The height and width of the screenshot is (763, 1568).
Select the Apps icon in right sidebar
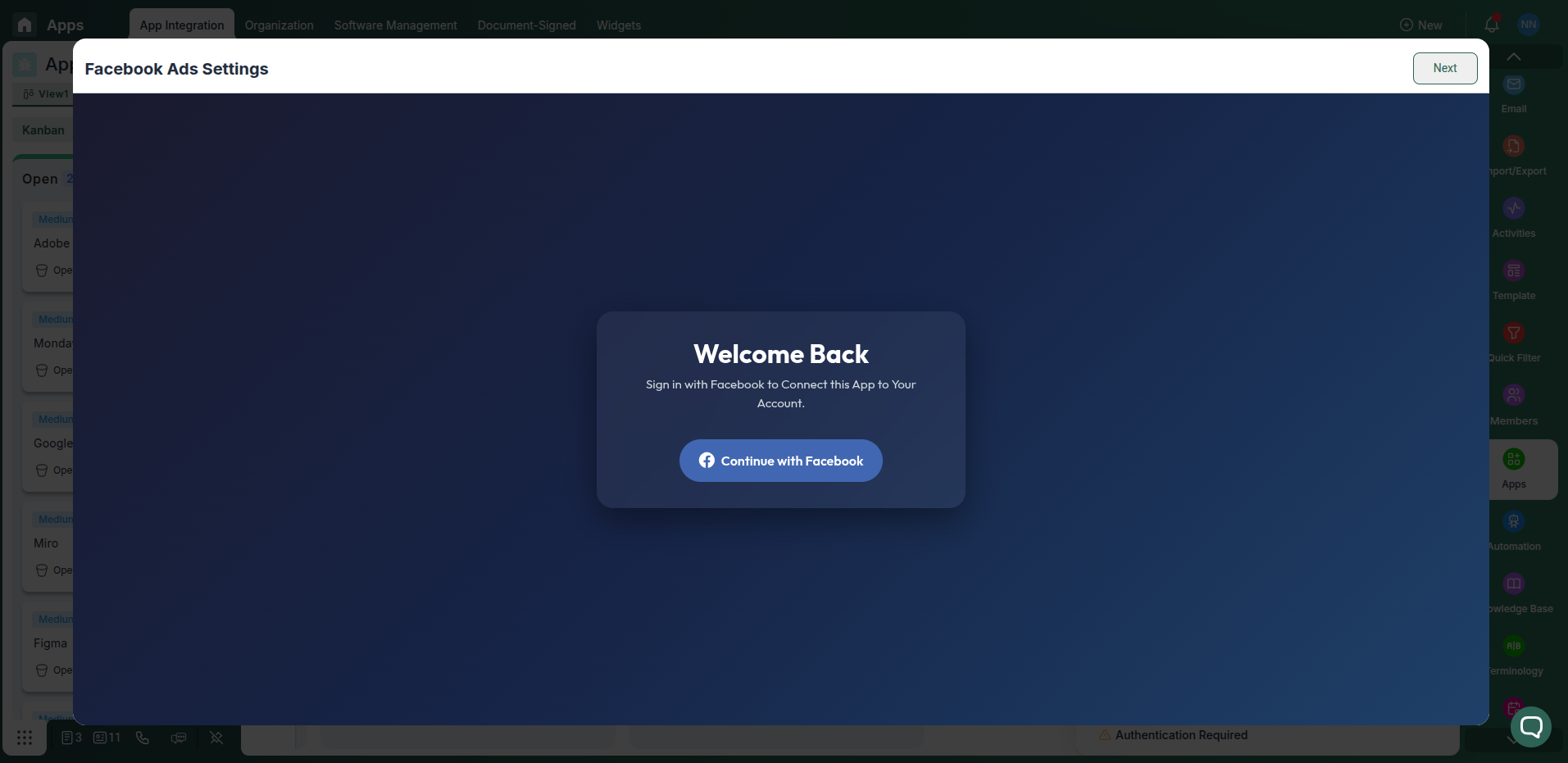[1513, 459]
